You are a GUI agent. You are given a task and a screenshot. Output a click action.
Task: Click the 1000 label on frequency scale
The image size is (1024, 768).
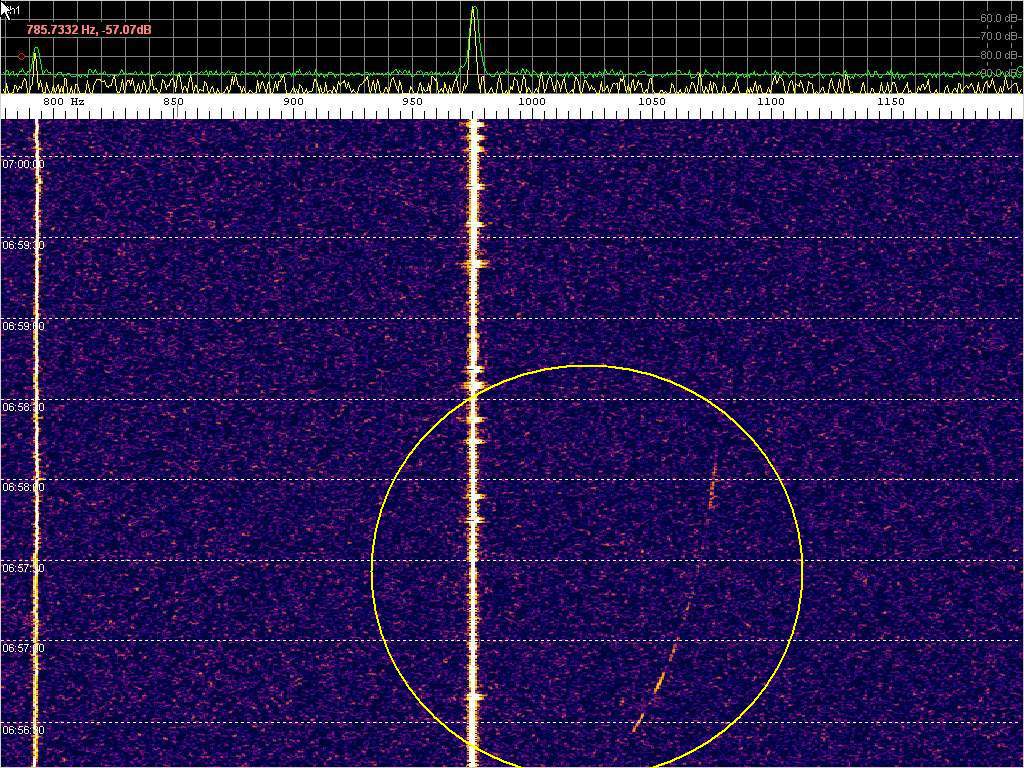tap(532, 102)
